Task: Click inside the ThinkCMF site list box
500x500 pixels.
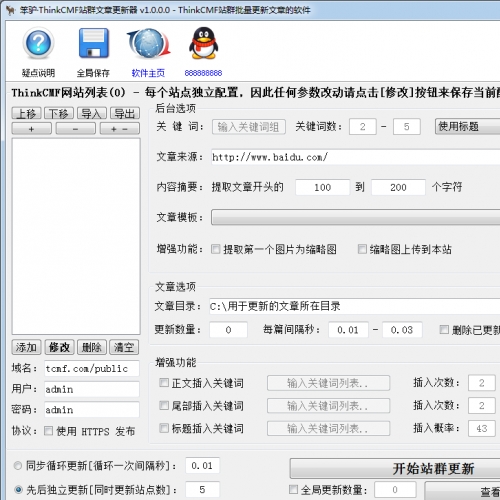Action: pos(76,236)
